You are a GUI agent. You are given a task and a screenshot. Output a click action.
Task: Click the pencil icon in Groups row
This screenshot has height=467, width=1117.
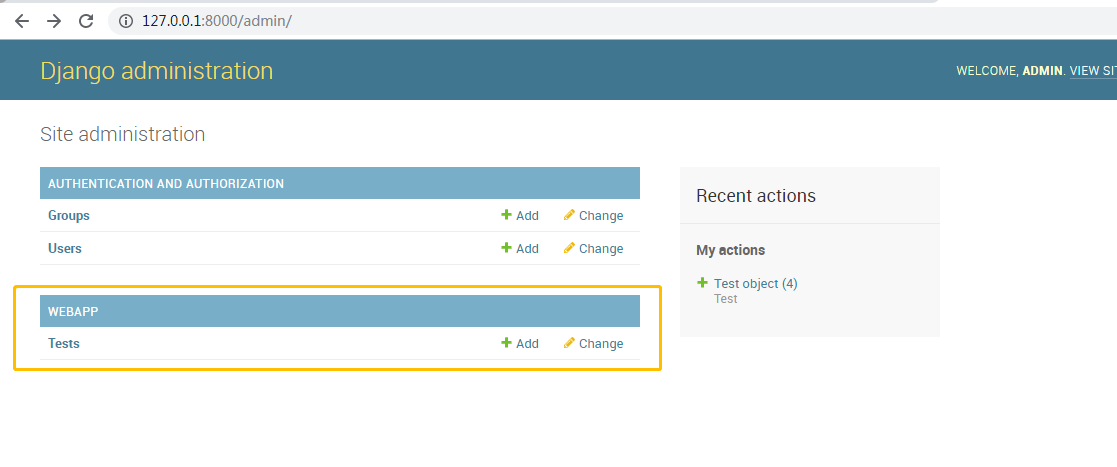(x=569, y=215)
